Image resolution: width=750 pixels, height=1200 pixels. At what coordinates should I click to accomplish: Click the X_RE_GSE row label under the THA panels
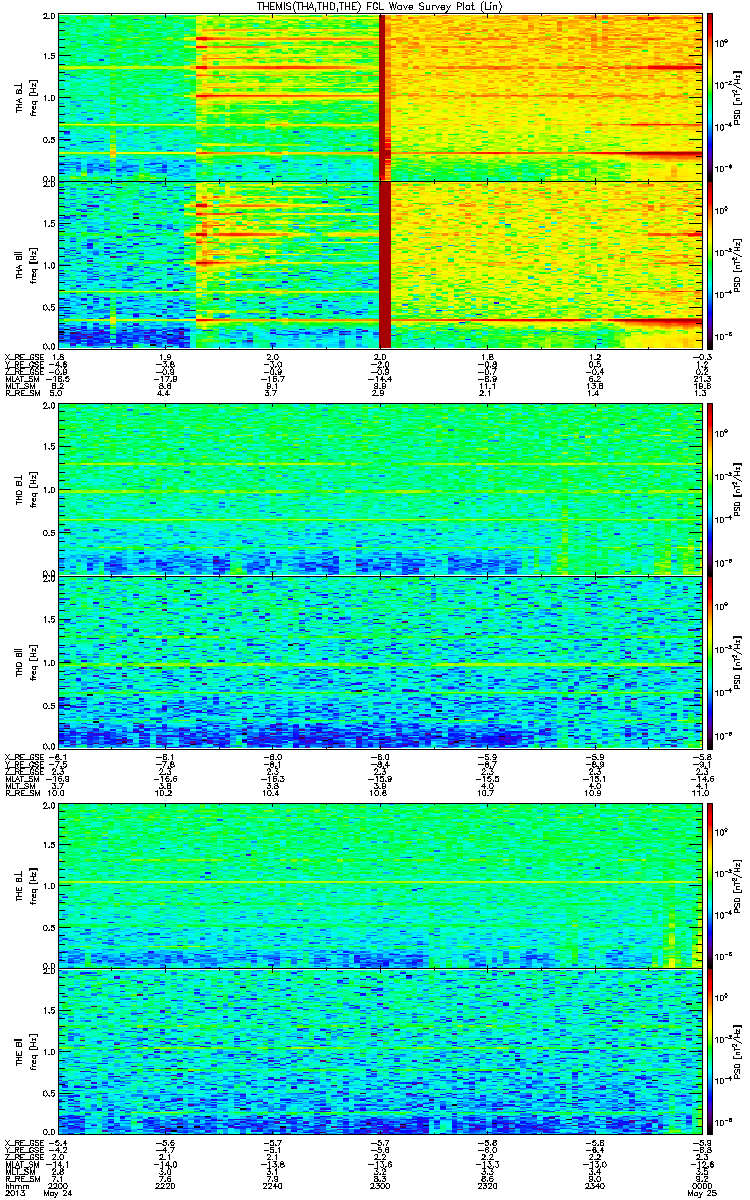click(x=24, y=357)
